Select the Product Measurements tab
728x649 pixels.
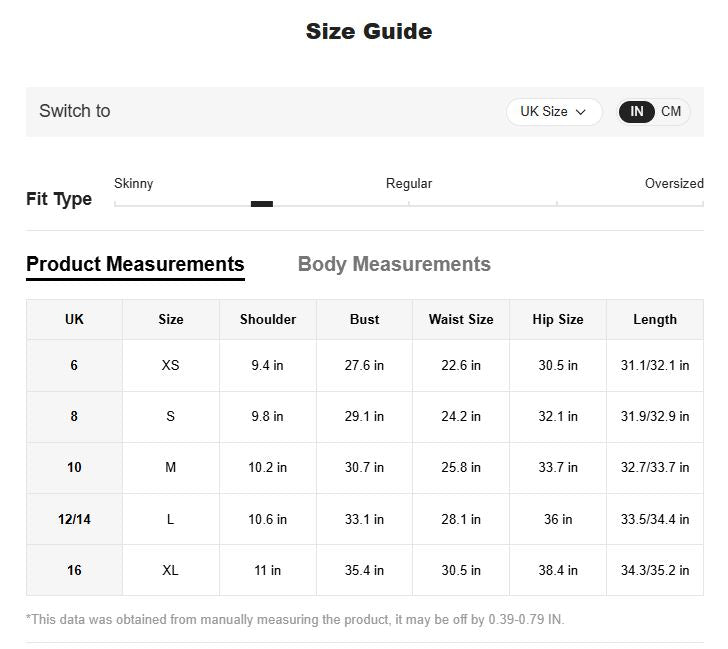pos(135,264)
